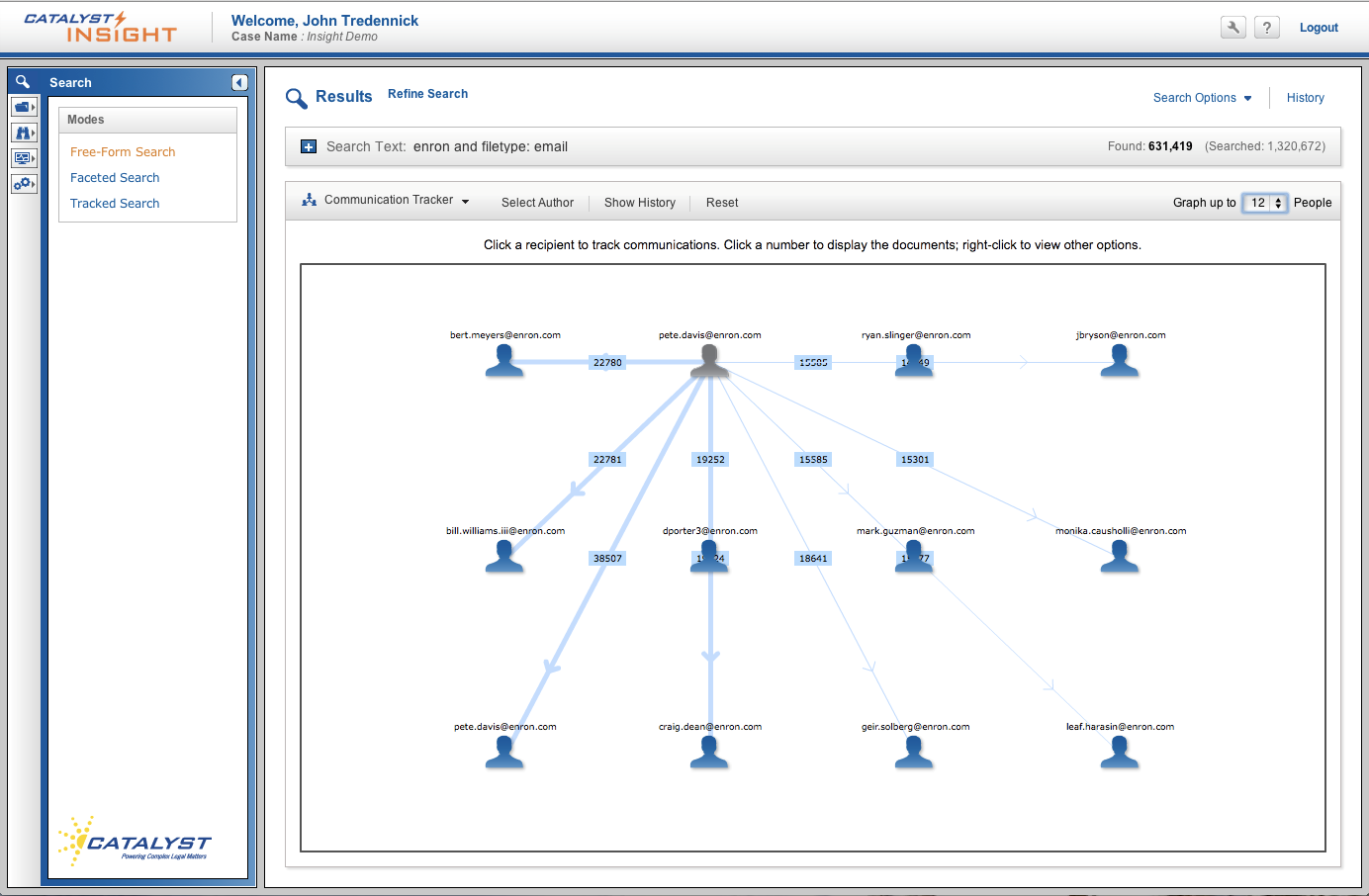Viewport: 1369px width, 896px height.
Task: Click the Communication Tracker network icon
Action: coord(309,200)
